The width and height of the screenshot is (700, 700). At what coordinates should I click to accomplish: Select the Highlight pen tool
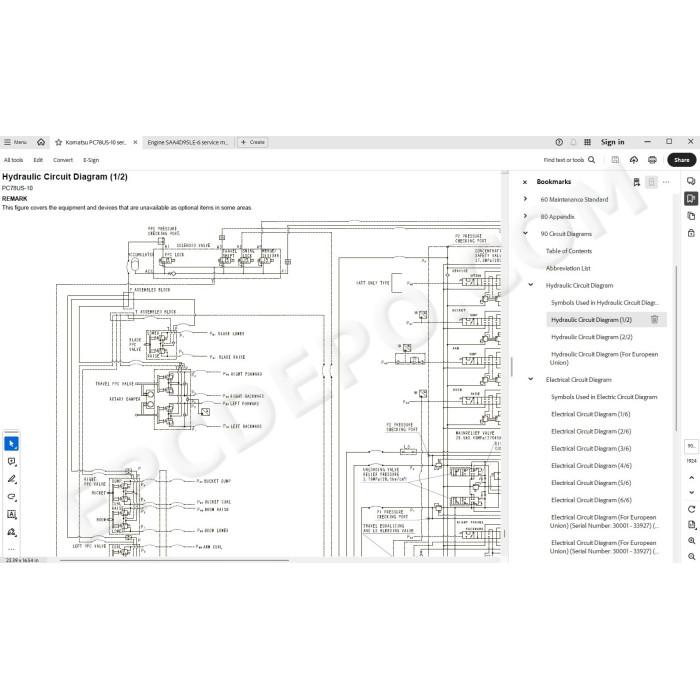click(x=12, y=479)
